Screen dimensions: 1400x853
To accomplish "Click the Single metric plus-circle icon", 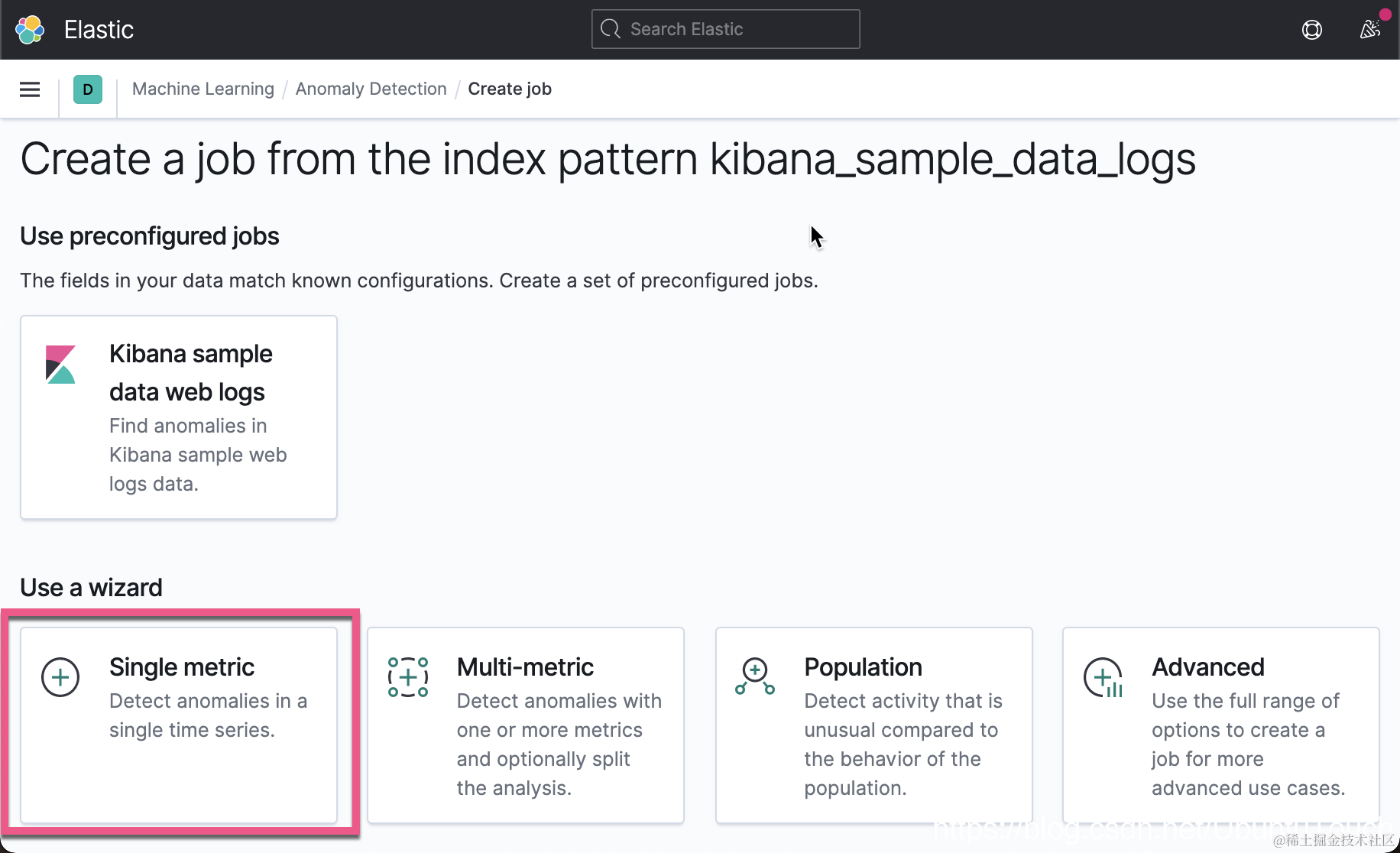I will [x=60, y=677].
